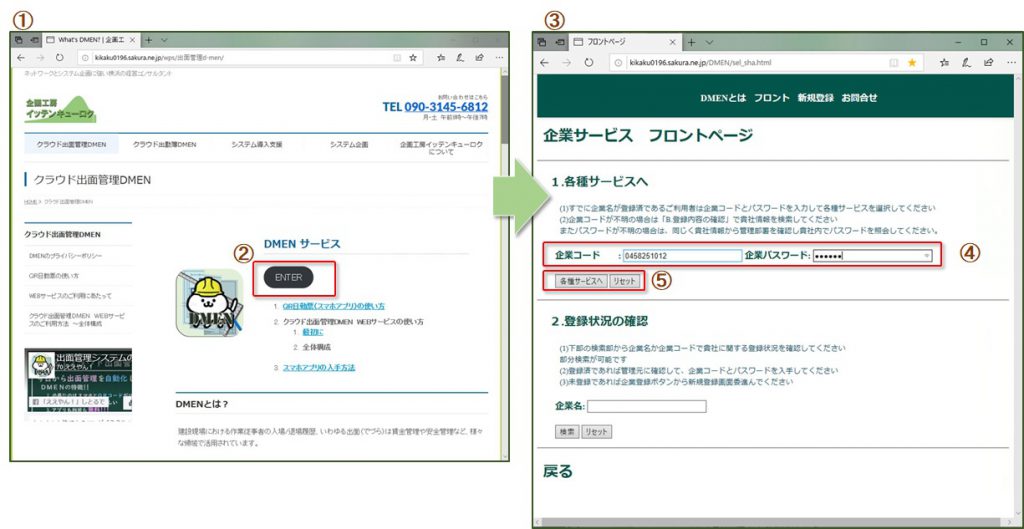The width and height of the screenshot is (1024, 529).
Task: Open favorites hub in フロントページ window
Action: [944, 63]
